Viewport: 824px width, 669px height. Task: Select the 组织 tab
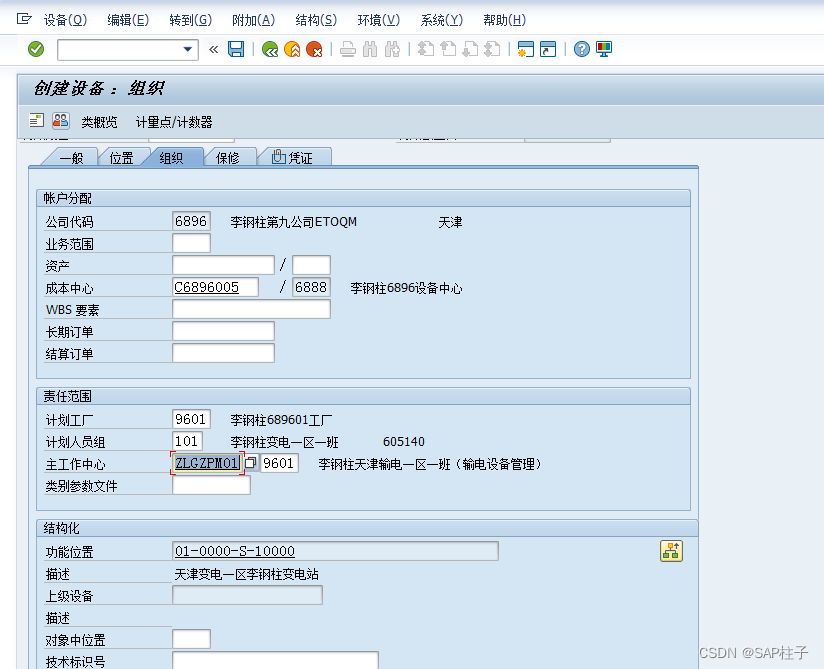coord(171,158)
